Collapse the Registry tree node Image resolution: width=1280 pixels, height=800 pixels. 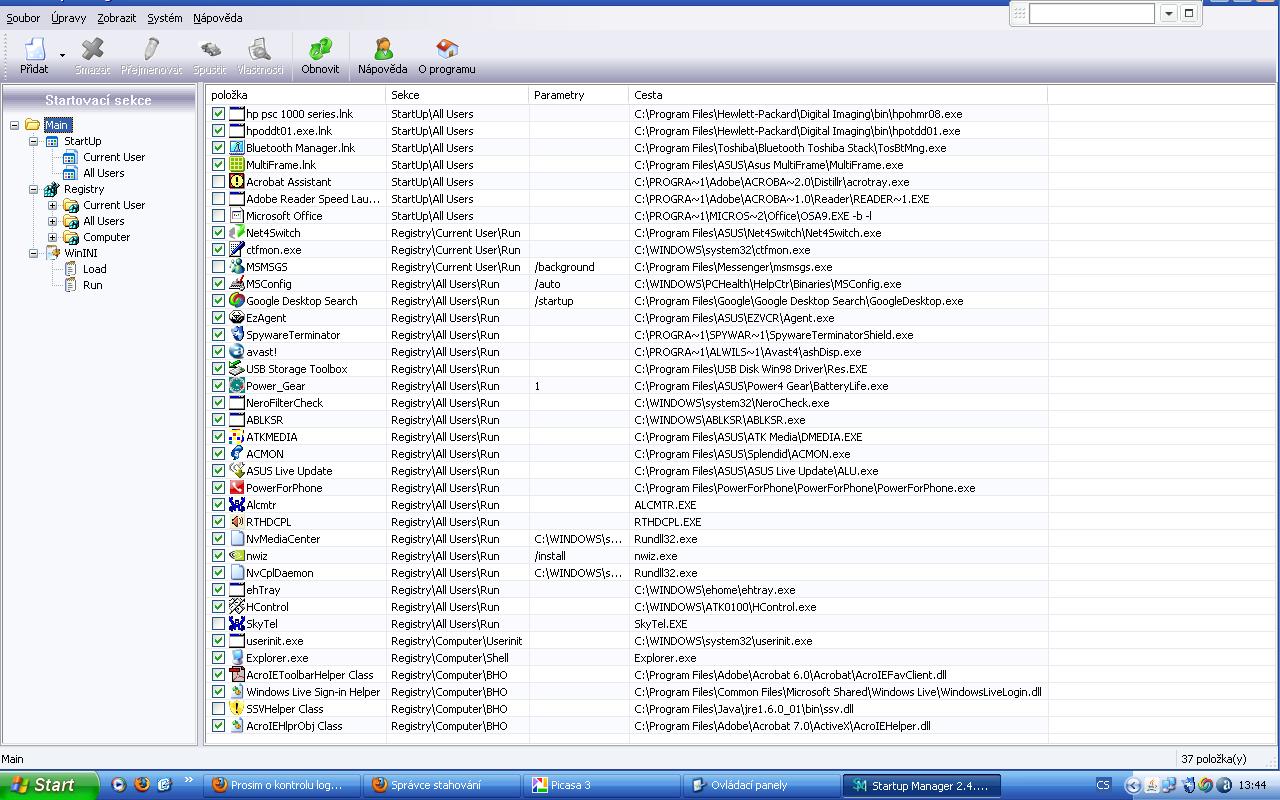33,189
